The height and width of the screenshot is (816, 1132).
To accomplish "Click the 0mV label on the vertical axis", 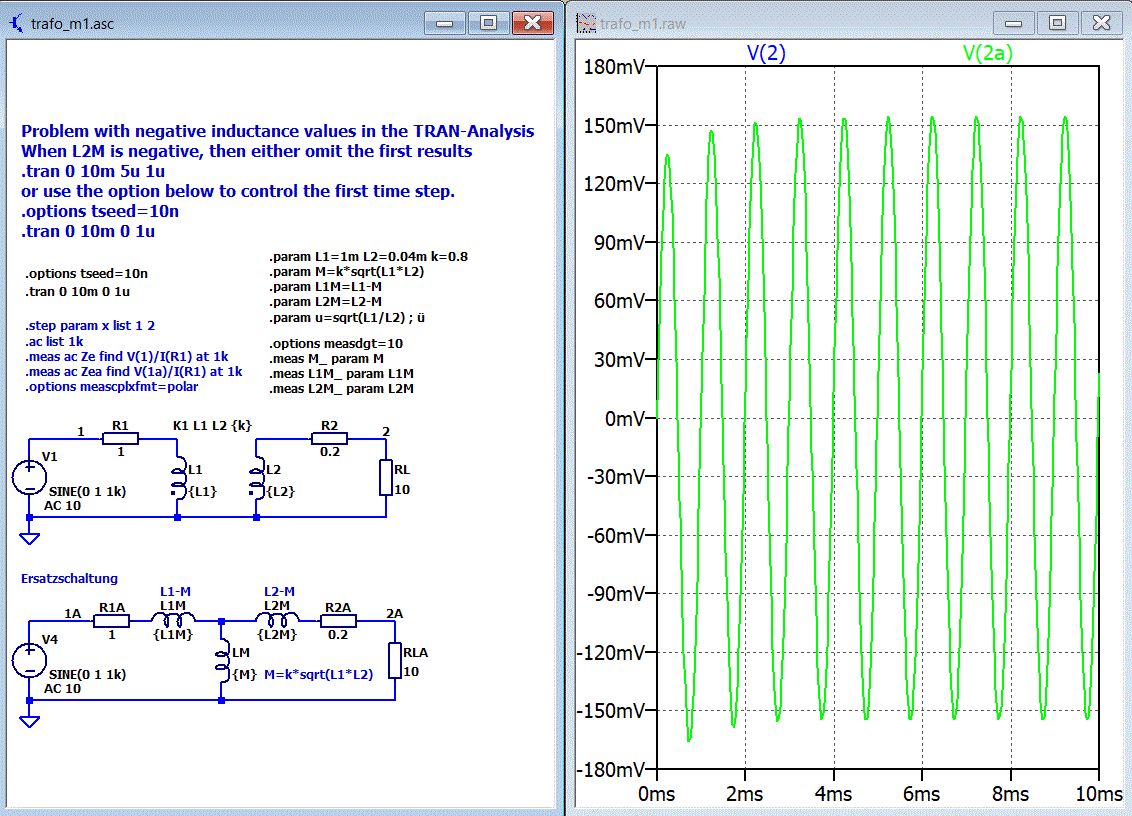I will pyautogui.click(x=624, y=418).
